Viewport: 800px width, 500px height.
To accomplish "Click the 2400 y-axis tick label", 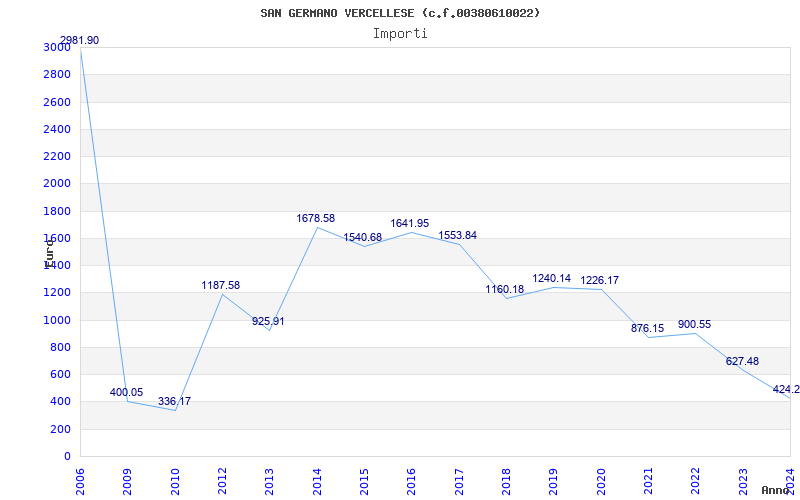I will coord(57,129).
